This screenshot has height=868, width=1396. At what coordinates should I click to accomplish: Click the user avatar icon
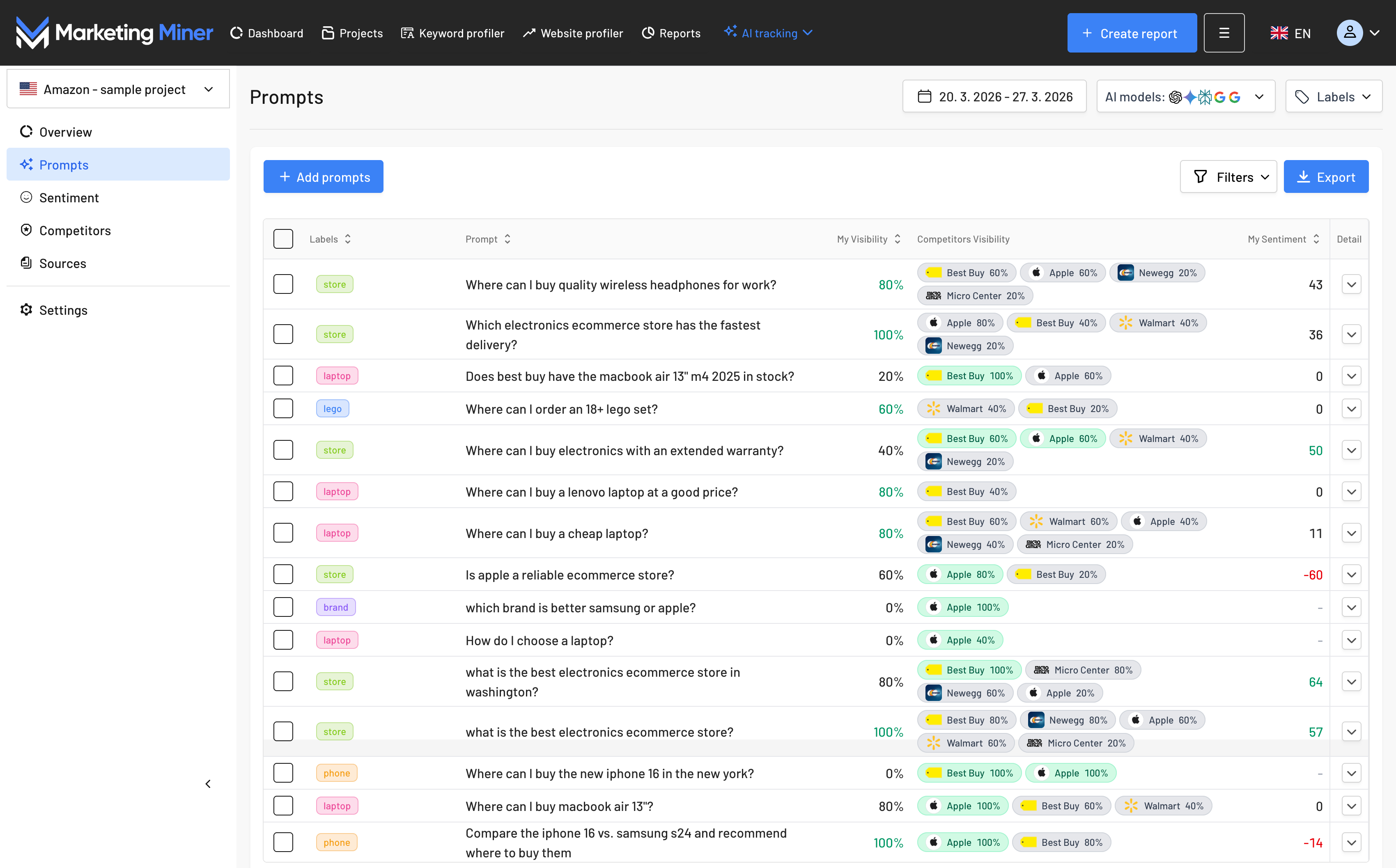(1349, 33)
